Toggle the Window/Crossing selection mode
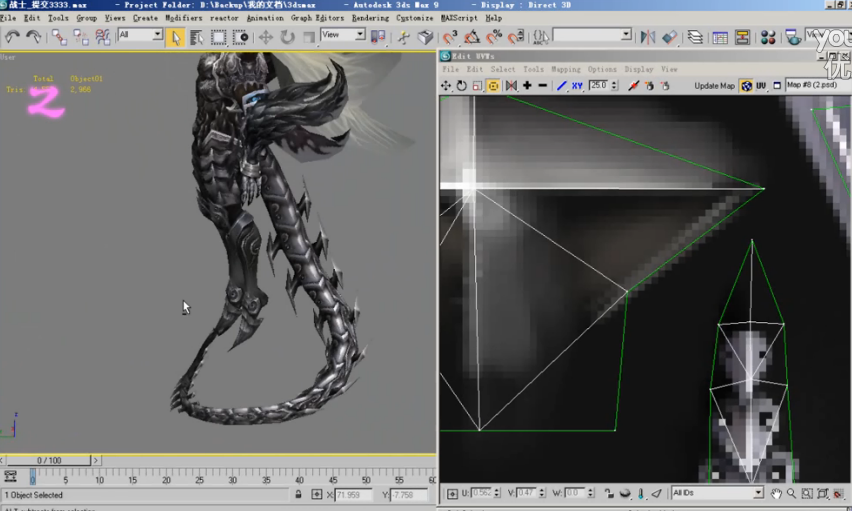Screen dimensions: 852x511 point(240,37)
